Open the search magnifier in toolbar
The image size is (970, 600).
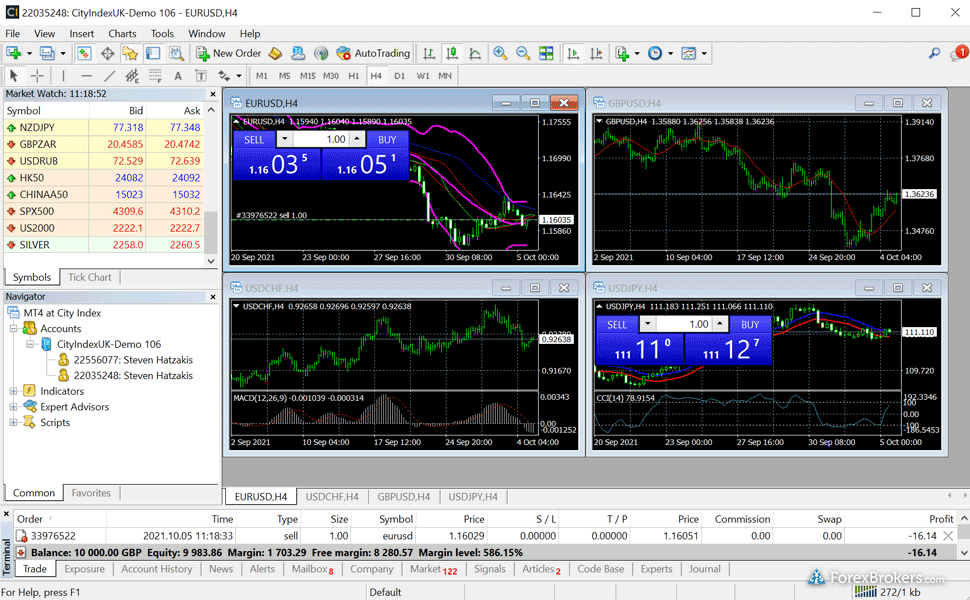[x=934, y=53]
